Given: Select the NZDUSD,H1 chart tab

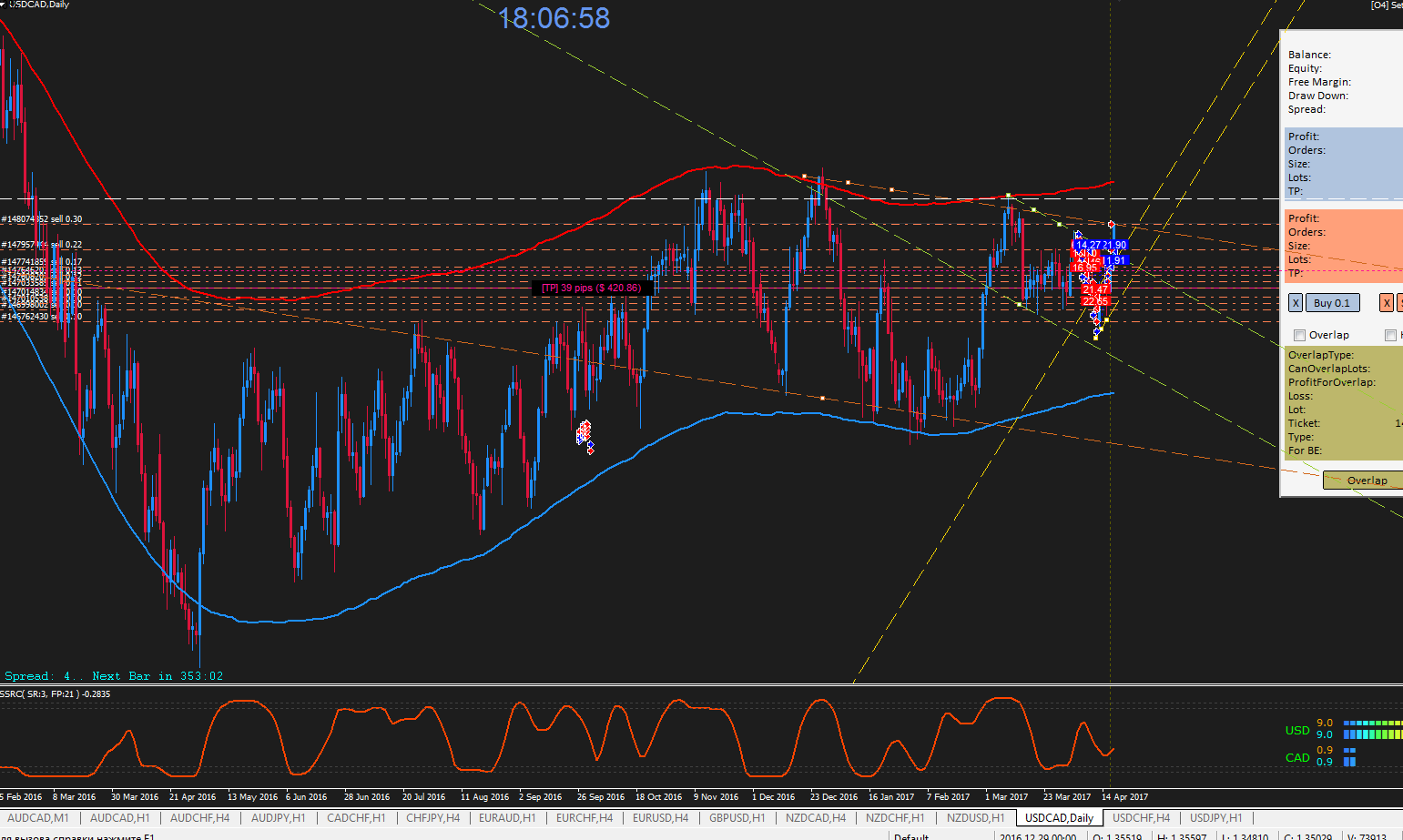Looking at the screenshot, I should 975,818.
